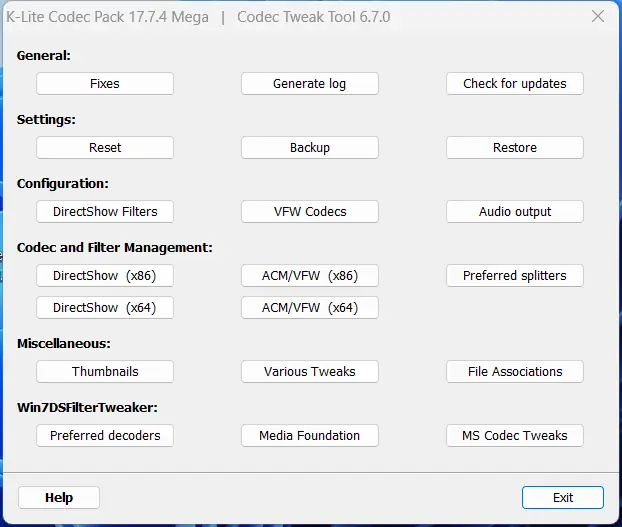The height and width of the screenshot is (527, 622).
Task: Click the Generate log button
Action: [x=310, y=84]
